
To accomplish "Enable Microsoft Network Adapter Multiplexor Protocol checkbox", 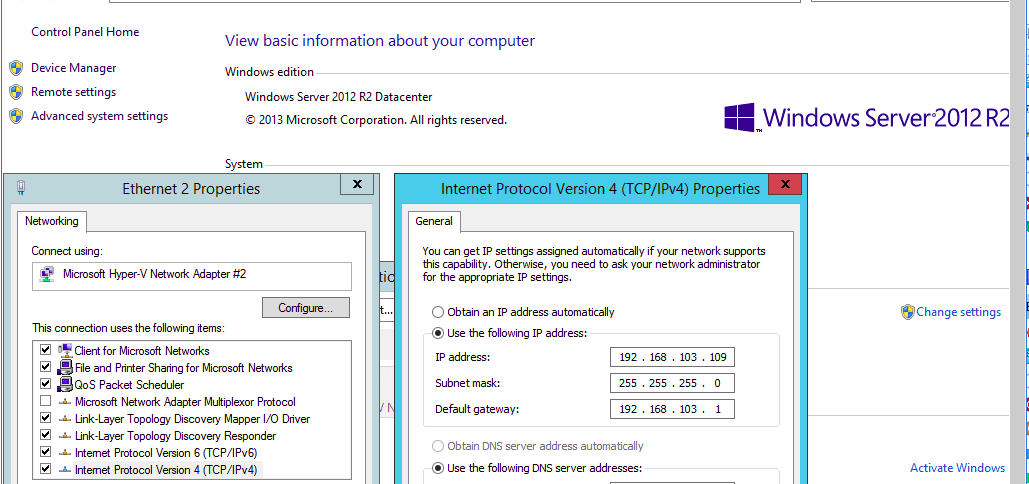I will click(45, 401).
